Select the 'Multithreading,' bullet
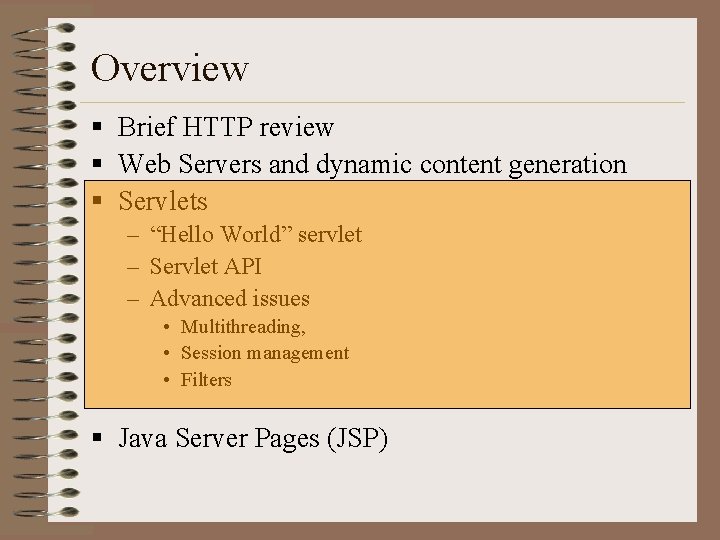Image resolution: width=720 pixels, height=540 pixels. [243, 327]
